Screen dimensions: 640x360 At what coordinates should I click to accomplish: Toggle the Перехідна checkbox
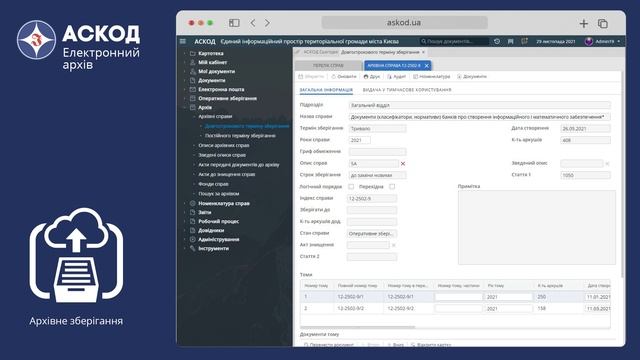click(392, 187)
